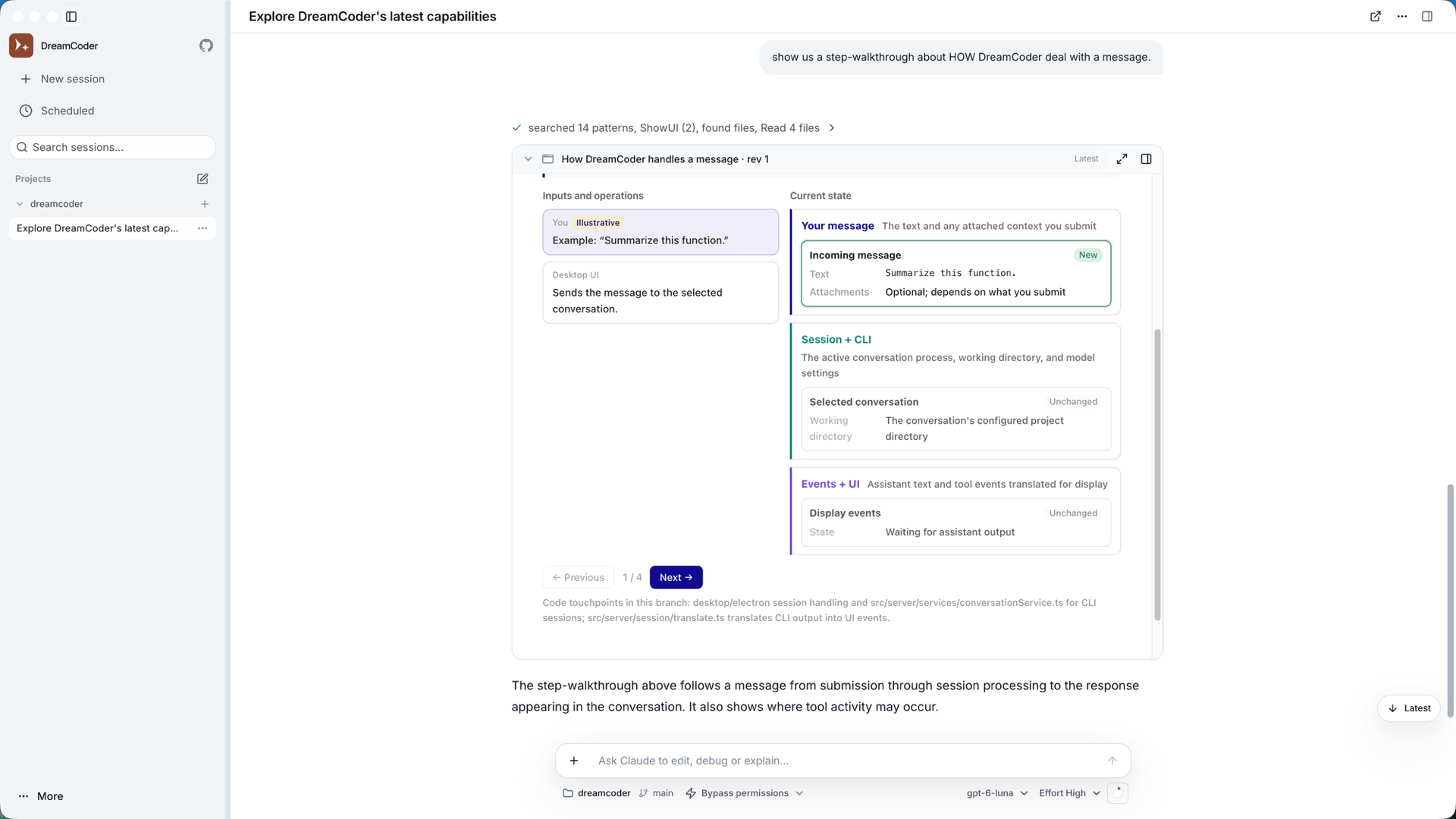Click the send arrow icon
This screenshot has height=819, width=1456.
click(1112, 761)
